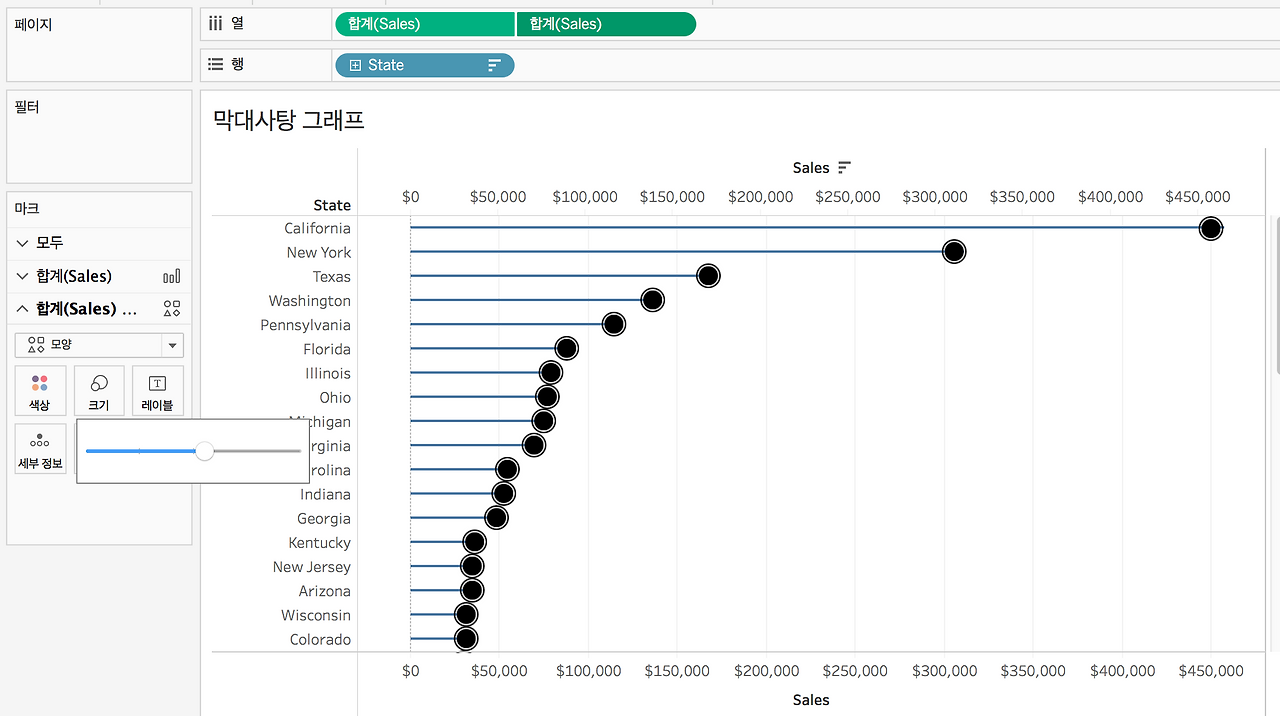The height and width of the screenshot is (716, 1280).
Task: Click the sort icon beside Sales axis title
Action: click(x=845, y=167)
